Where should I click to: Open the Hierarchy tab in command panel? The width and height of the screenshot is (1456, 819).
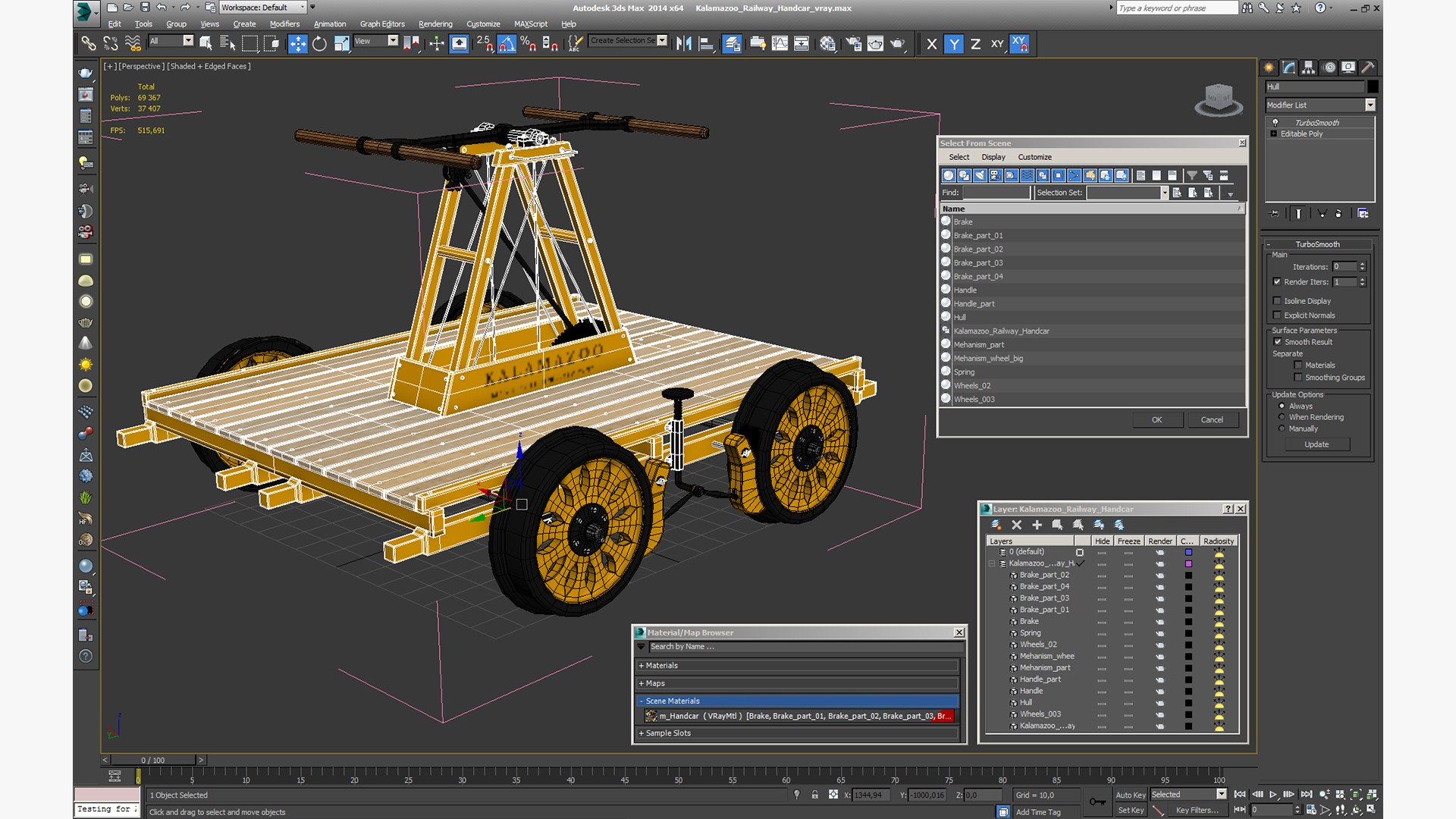pyautogui.click(x=1308, y=67)
